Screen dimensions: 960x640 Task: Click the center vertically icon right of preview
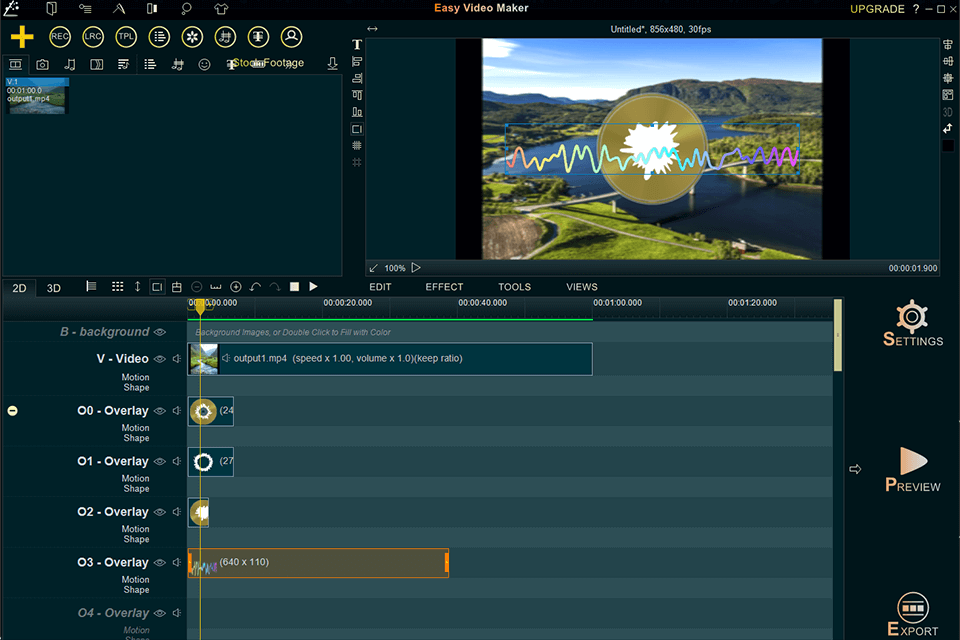tap(948, 61)
